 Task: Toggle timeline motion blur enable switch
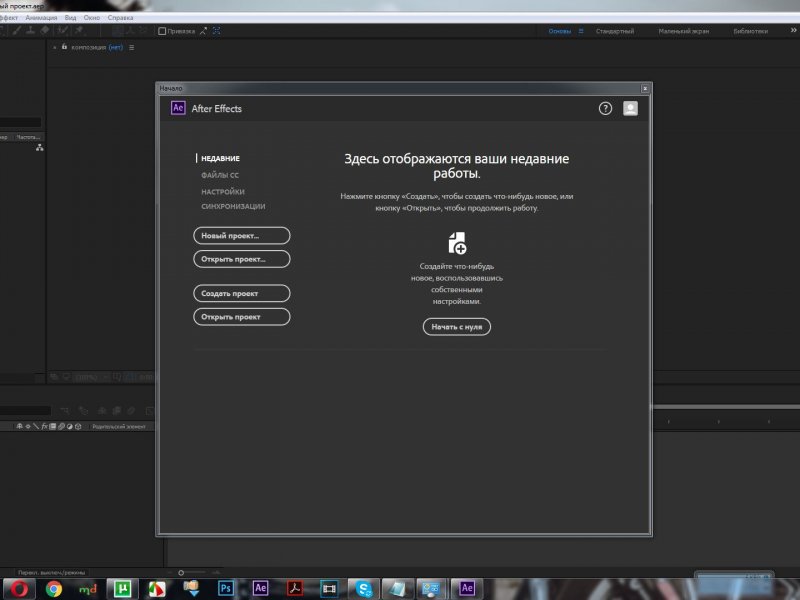(131, 410)
